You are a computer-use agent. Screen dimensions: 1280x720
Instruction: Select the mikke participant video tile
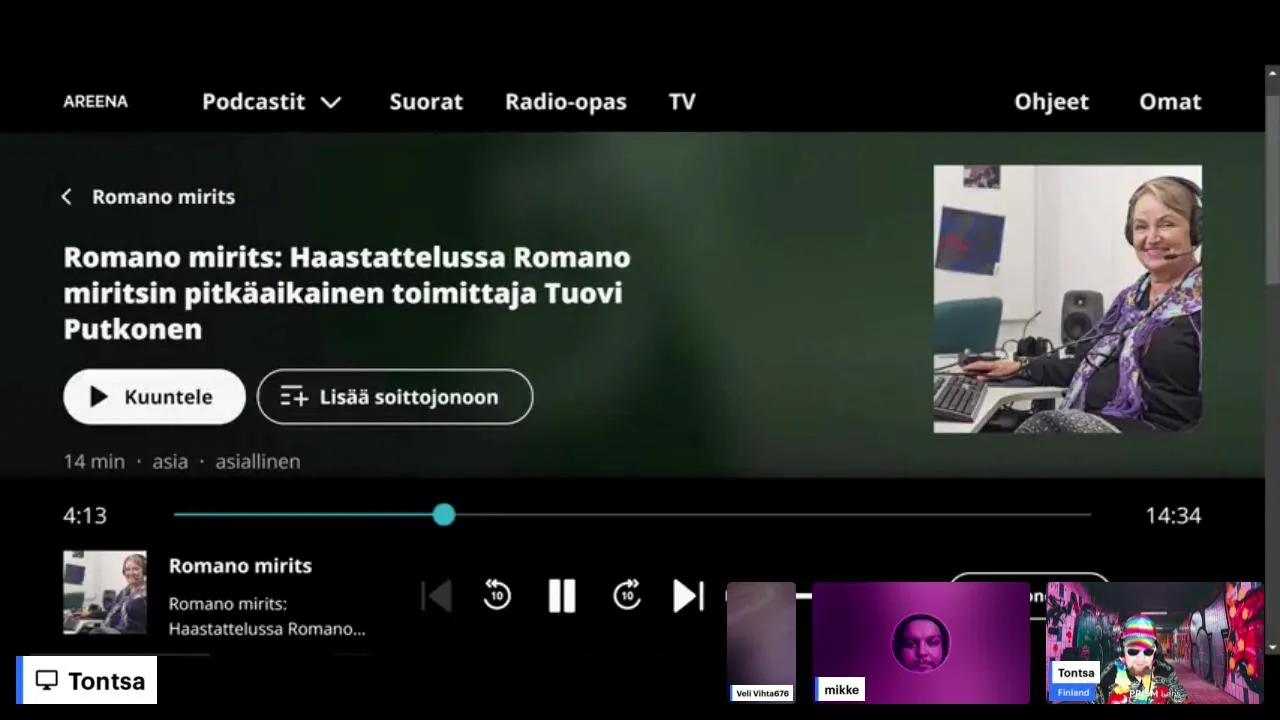(921, 642)
